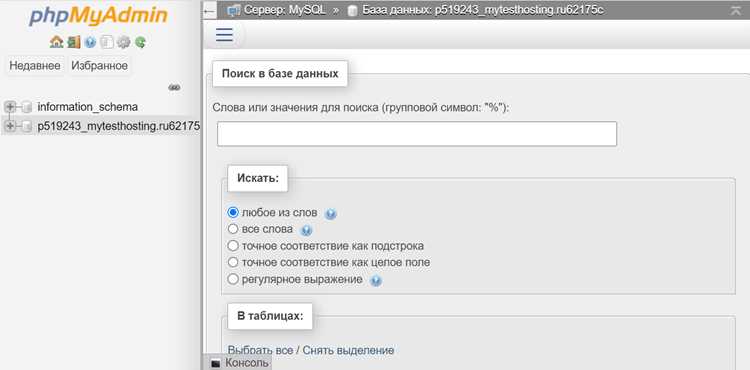Open the phpMyAdmin home icon
The width and height of the screenshot is (750, 370).
(56, 42)
